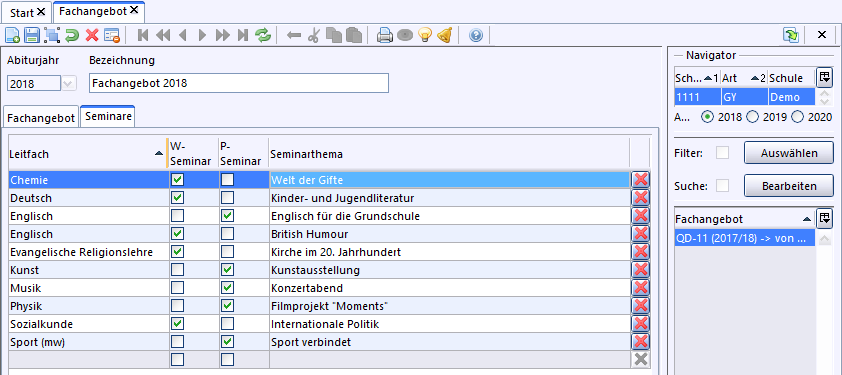Click the 'Internationale Politik' Seminarthema cell
The image size is (842, 375).
449,324
